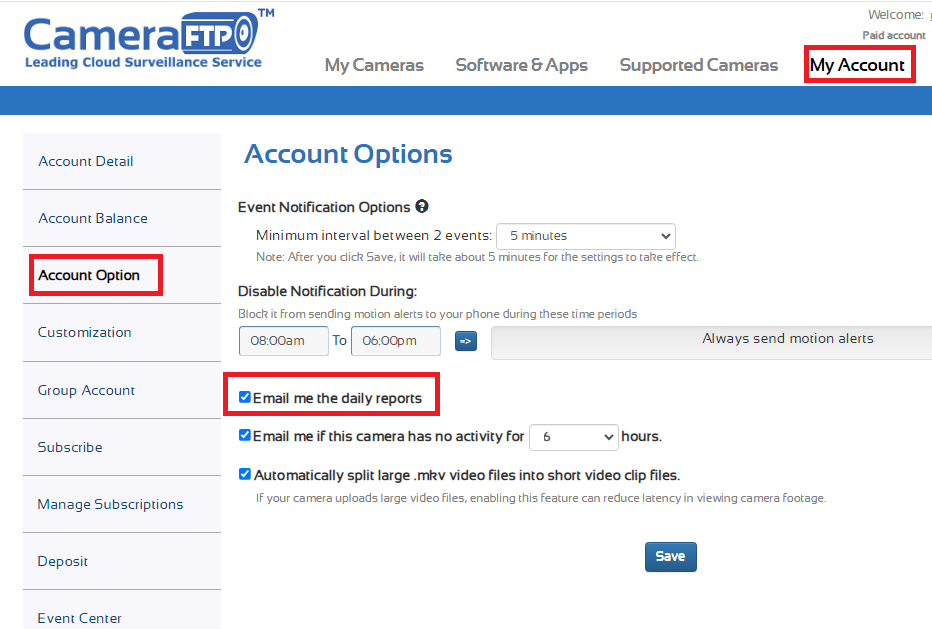
Task: Open the My Account tab
Action: [857, 65]
